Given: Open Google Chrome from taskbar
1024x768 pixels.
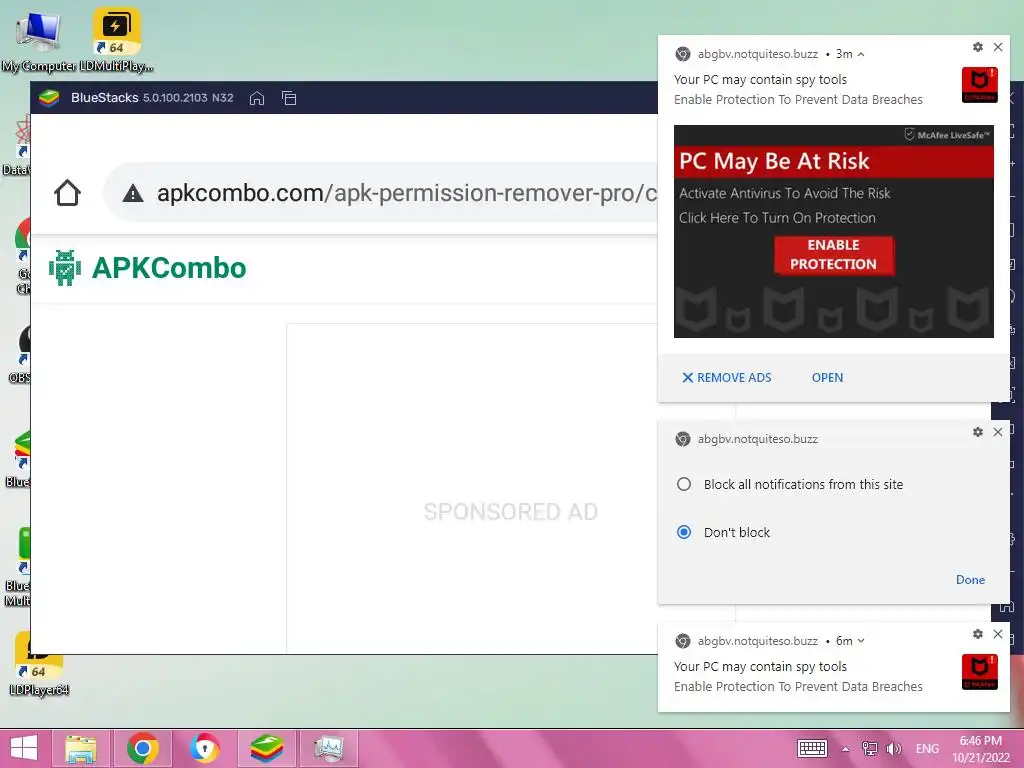Looking at the screenshot, I should [143, 748].
